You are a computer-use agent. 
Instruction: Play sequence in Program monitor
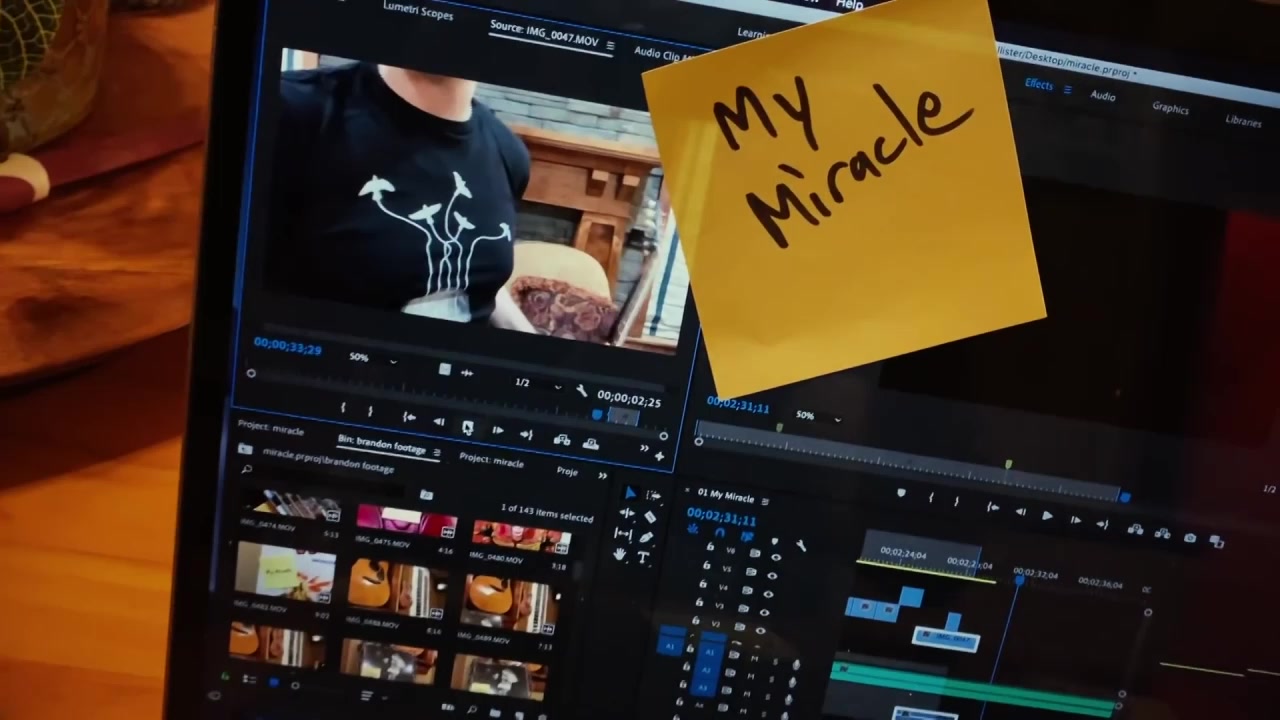point(1047,516)
